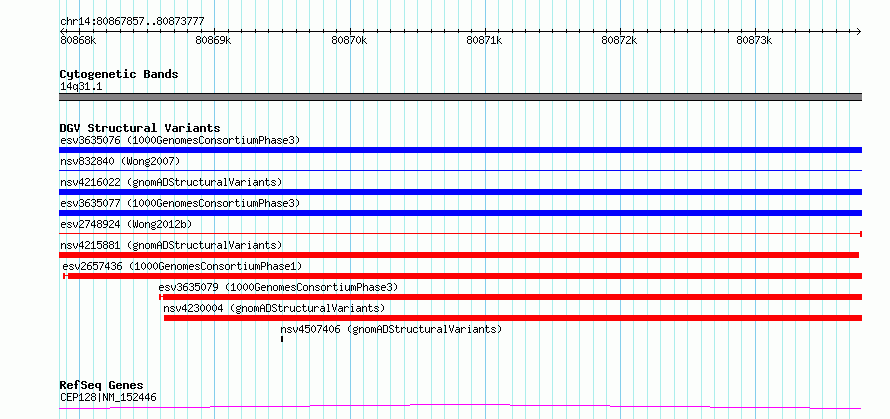This screenshot has height=419, width=890.
Task: Click the blue bar for esv3635076
Action: (x=460, y=150)
